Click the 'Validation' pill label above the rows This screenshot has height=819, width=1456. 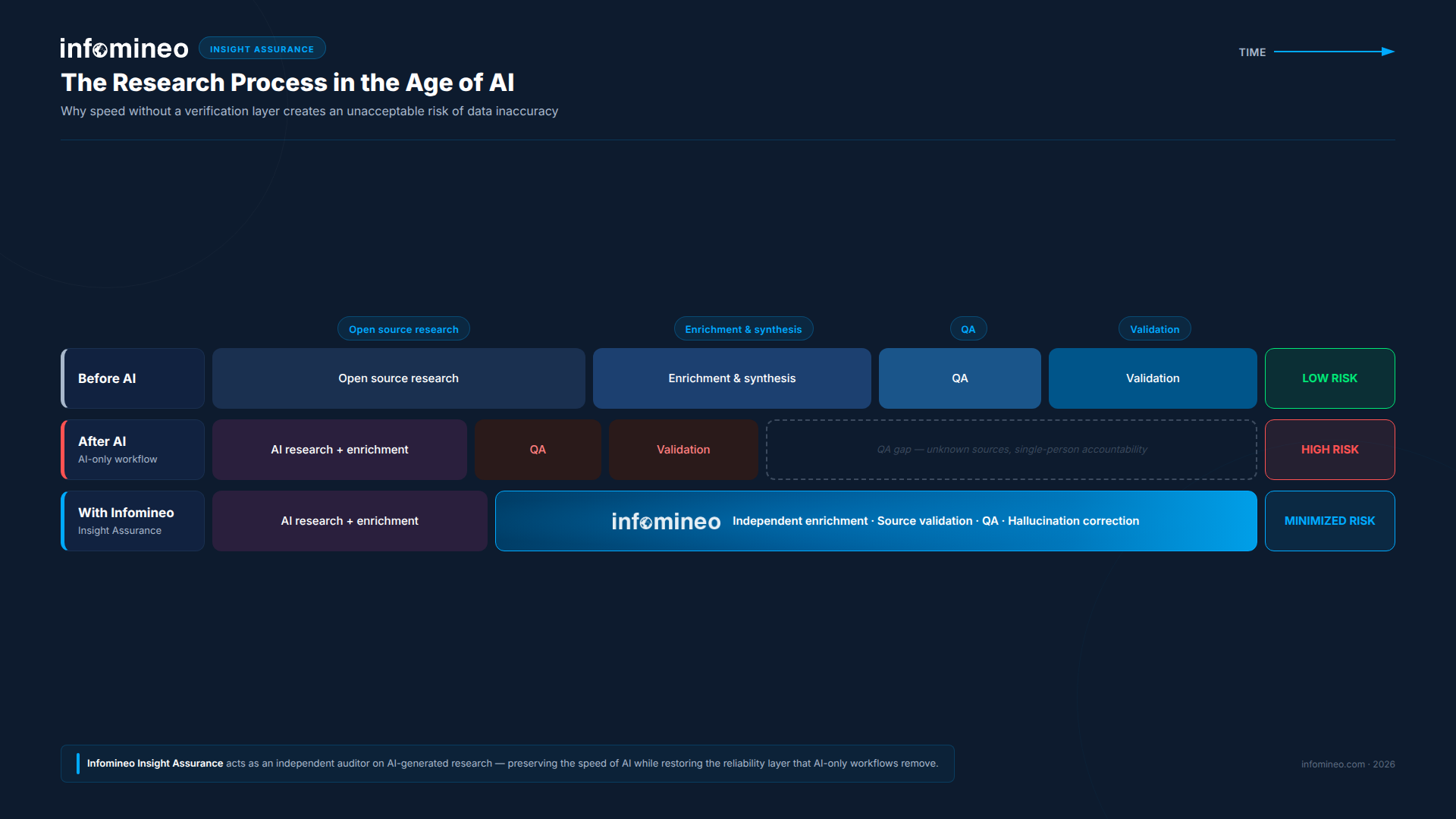point(1154,329)
